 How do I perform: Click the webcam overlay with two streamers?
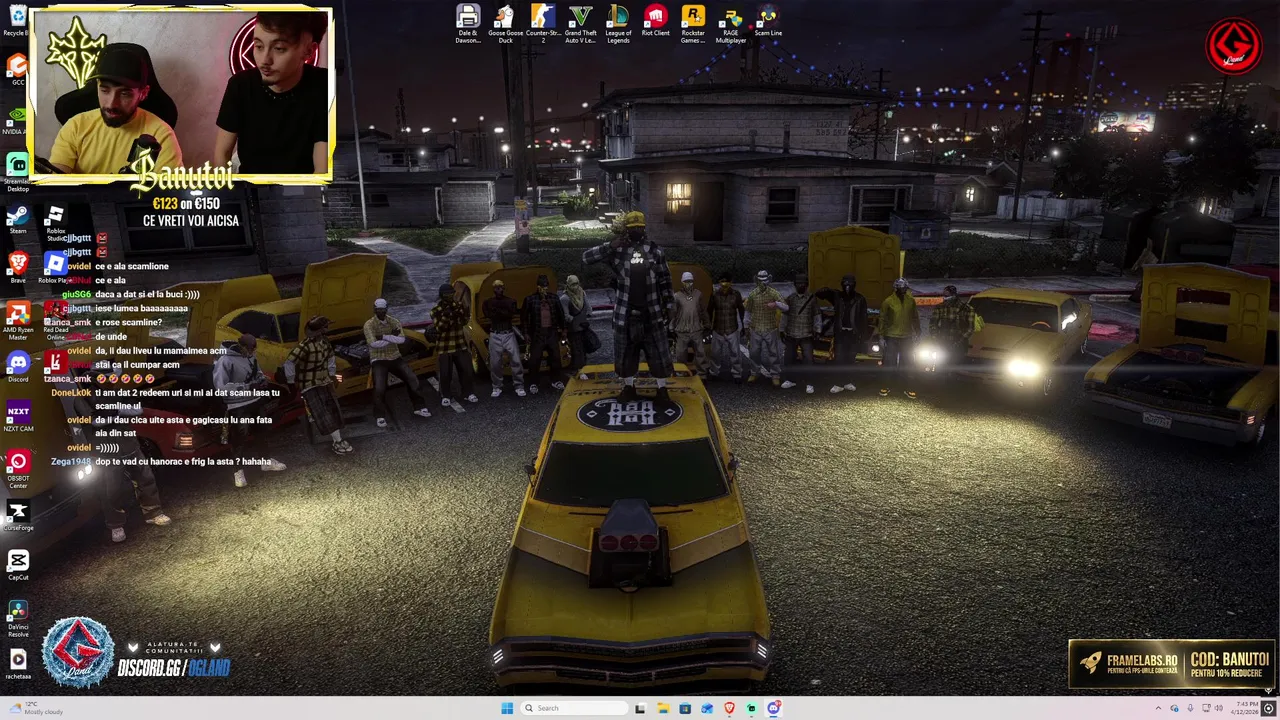(182, 95)
